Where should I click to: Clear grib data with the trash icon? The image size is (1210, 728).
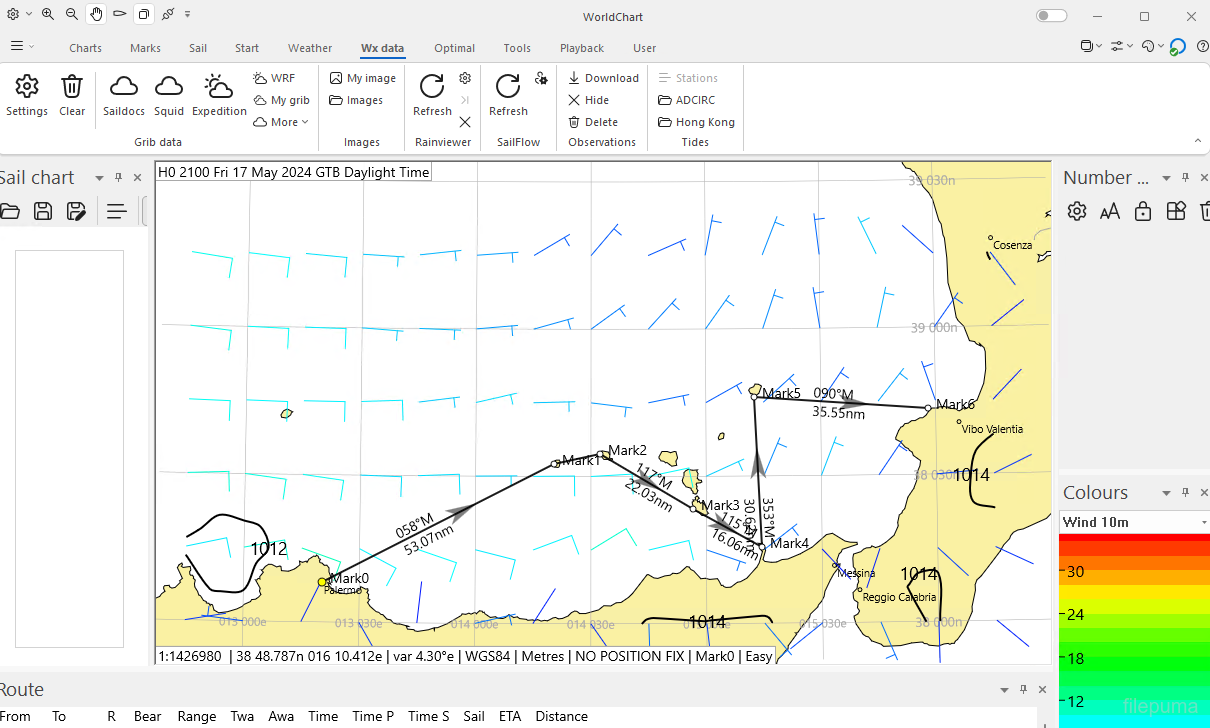click(x=72, y=87)
